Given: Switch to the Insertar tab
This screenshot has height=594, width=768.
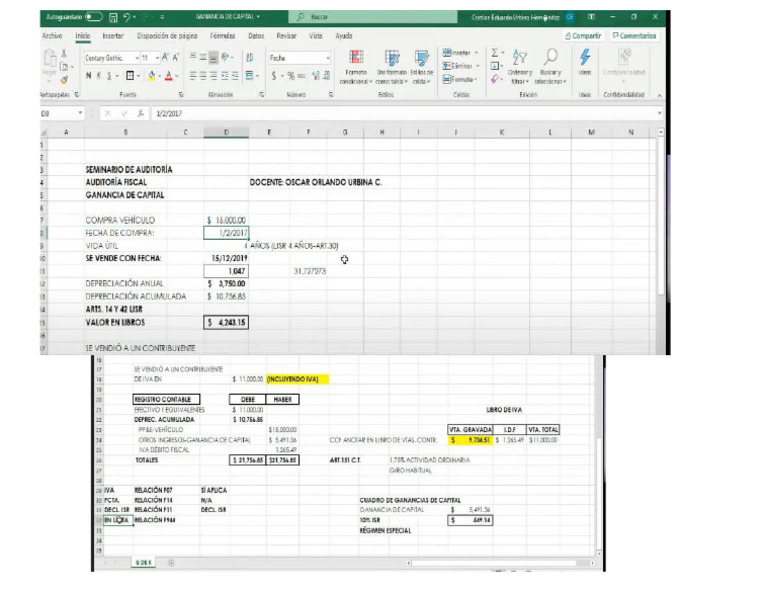Looking at the screenshot, I should [x=113, y=36].
